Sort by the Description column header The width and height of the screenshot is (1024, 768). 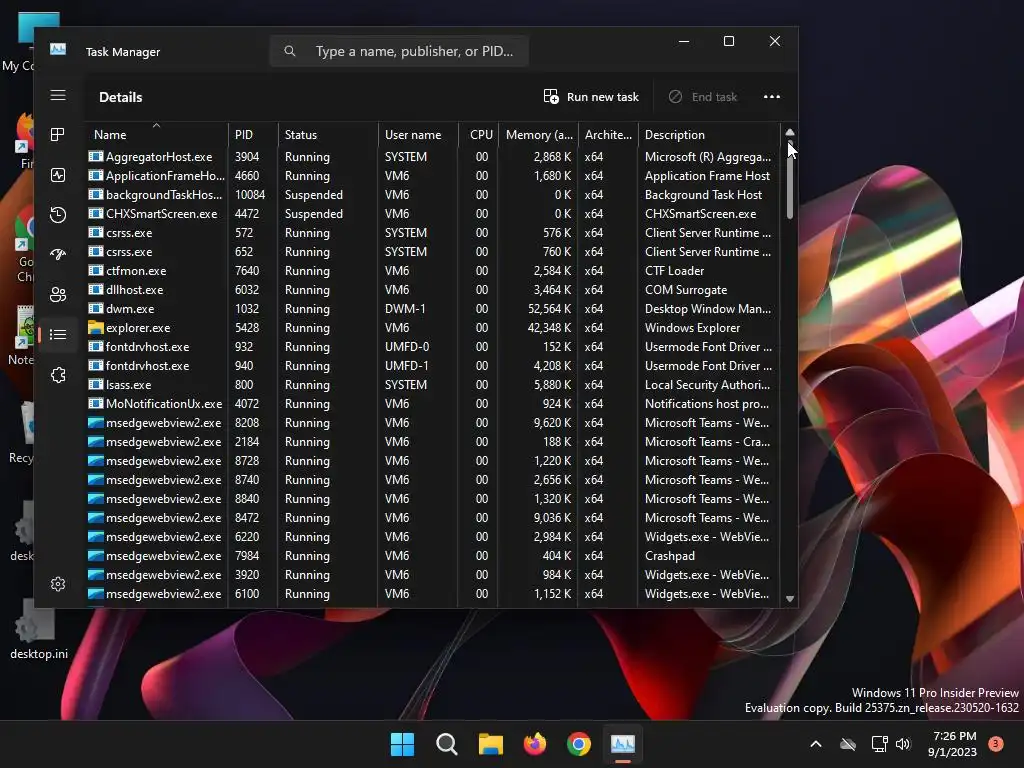tap(709, 135)
